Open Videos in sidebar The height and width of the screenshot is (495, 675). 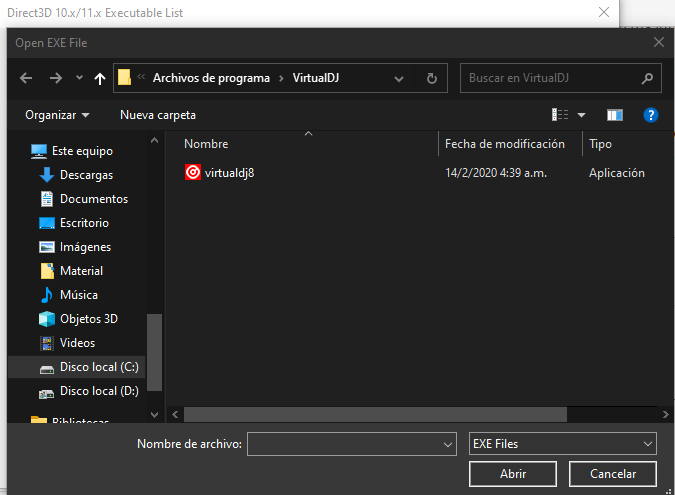tap(77, 343)
